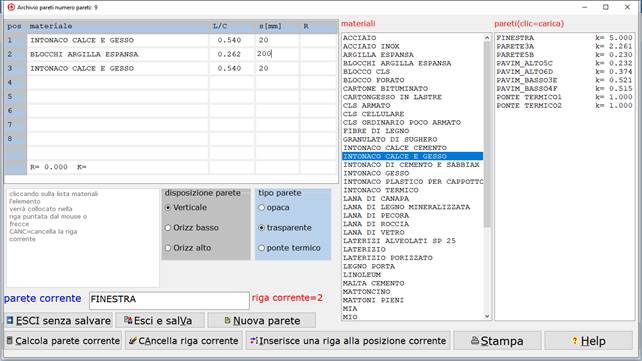Screen dimensions: 642x361
Task: Choose the Orizz alto wall orientation
Action: click(x=188, y=248)
